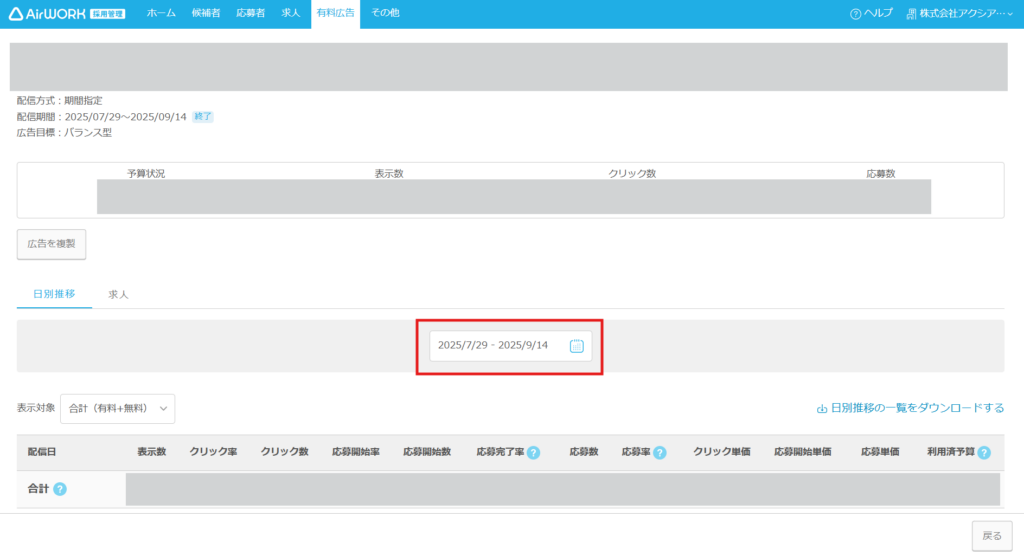1024x556 pixels.
Task: Click the AirWORK logo
Action: point(67,13)
